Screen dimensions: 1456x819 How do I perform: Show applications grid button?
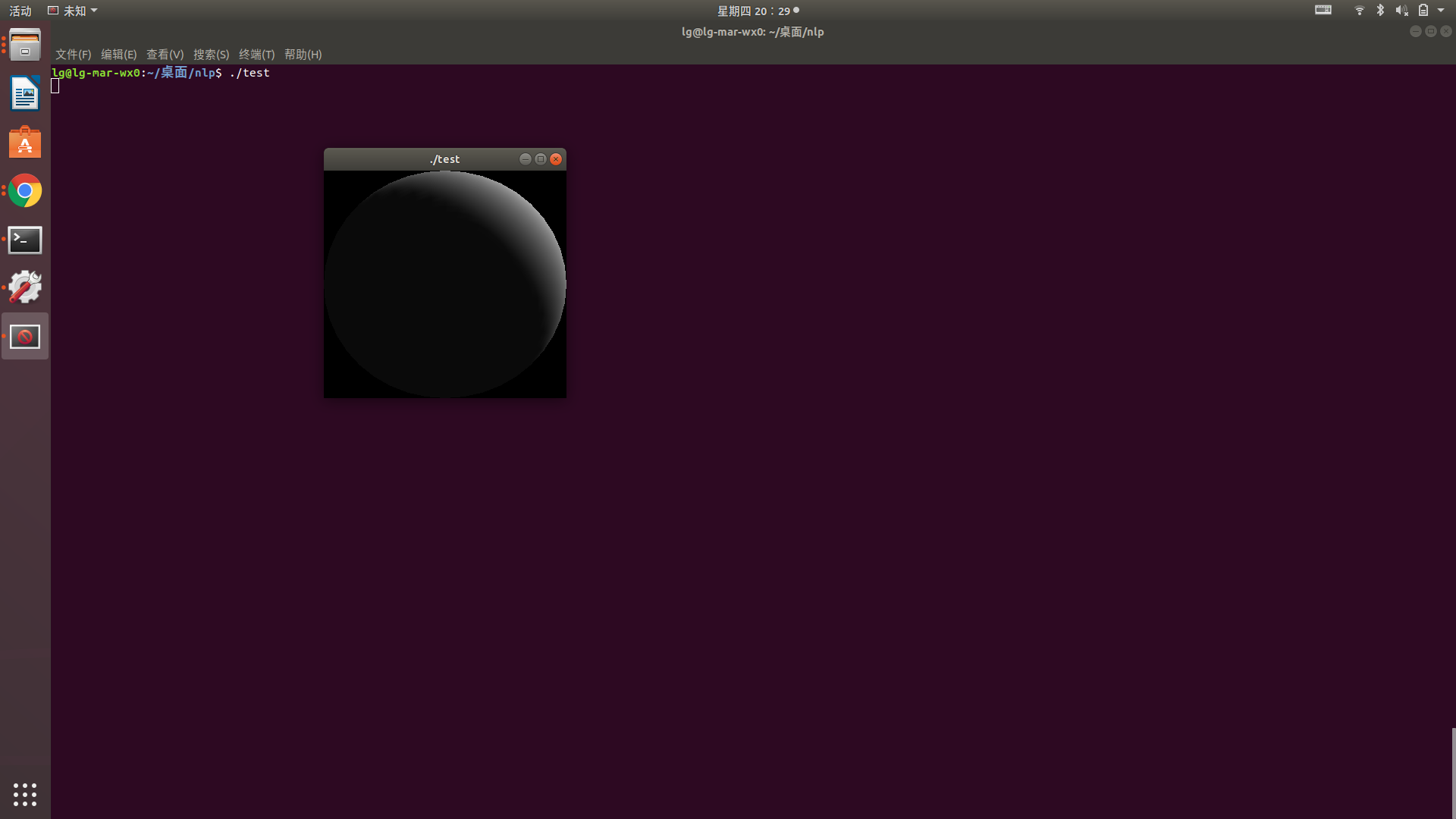25,794
